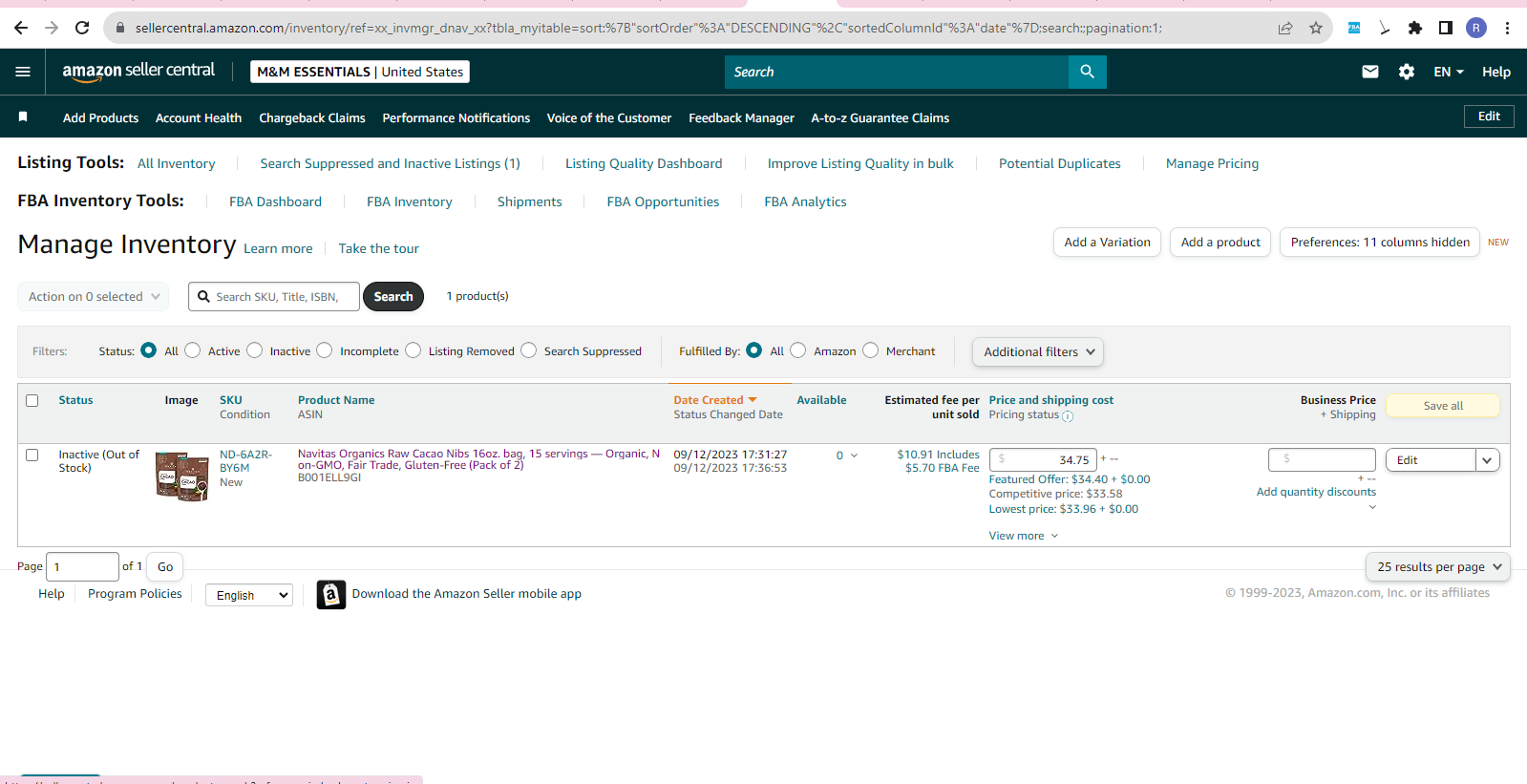Open Chargeback Claims in the navigation bar

tap(312, 118)
